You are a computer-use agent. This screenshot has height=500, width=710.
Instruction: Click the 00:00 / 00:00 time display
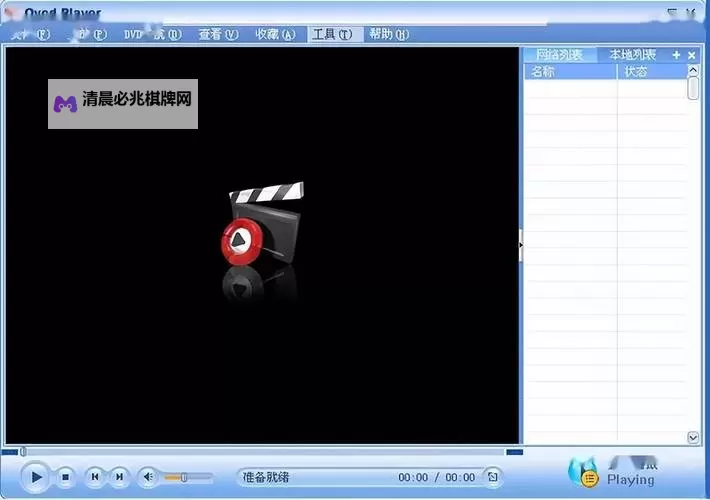(x=437, y=477)
